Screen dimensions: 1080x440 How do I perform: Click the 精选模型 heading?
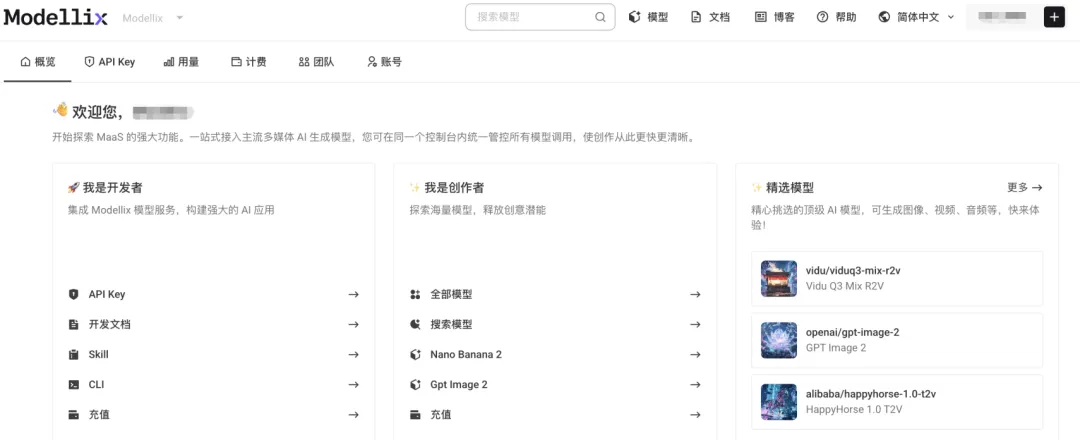[790, 187]
